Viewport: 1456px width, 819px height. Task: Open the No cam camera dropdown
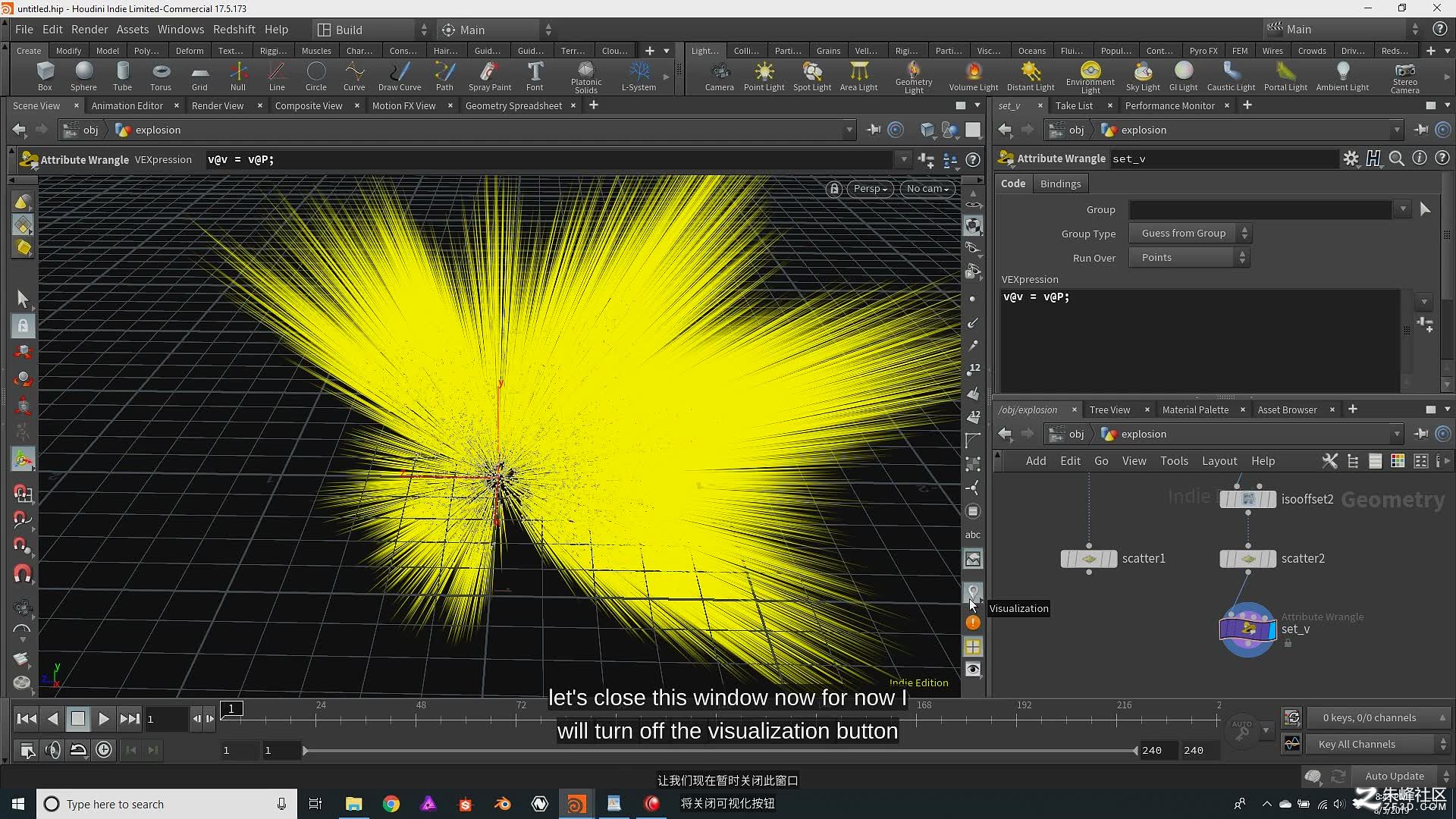click(x=927, y=189)
